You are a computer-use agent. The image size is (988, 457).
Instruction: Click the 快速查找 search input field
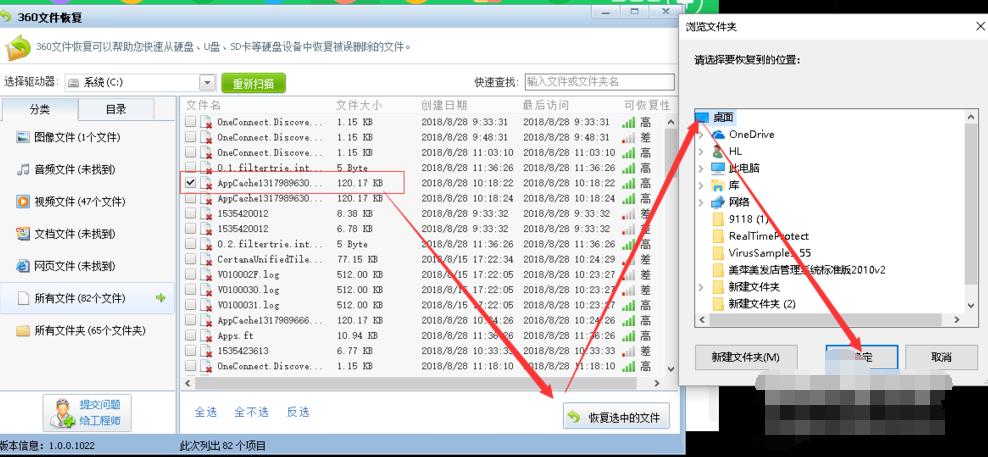coord(599,82)
